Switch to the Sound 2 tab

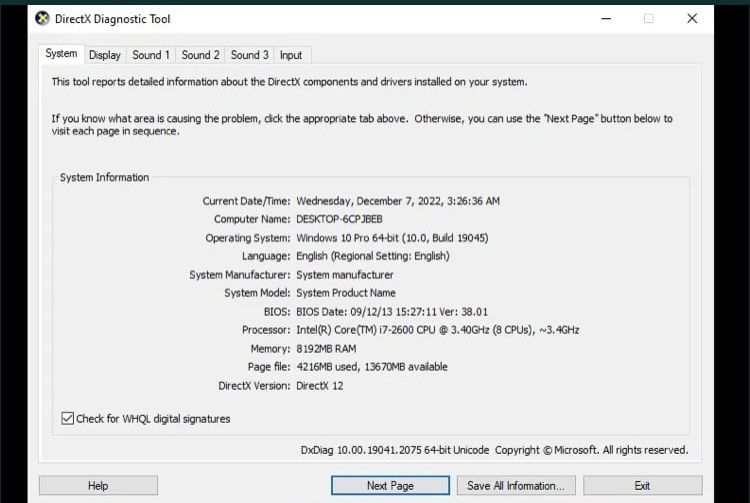pos(200,55)
